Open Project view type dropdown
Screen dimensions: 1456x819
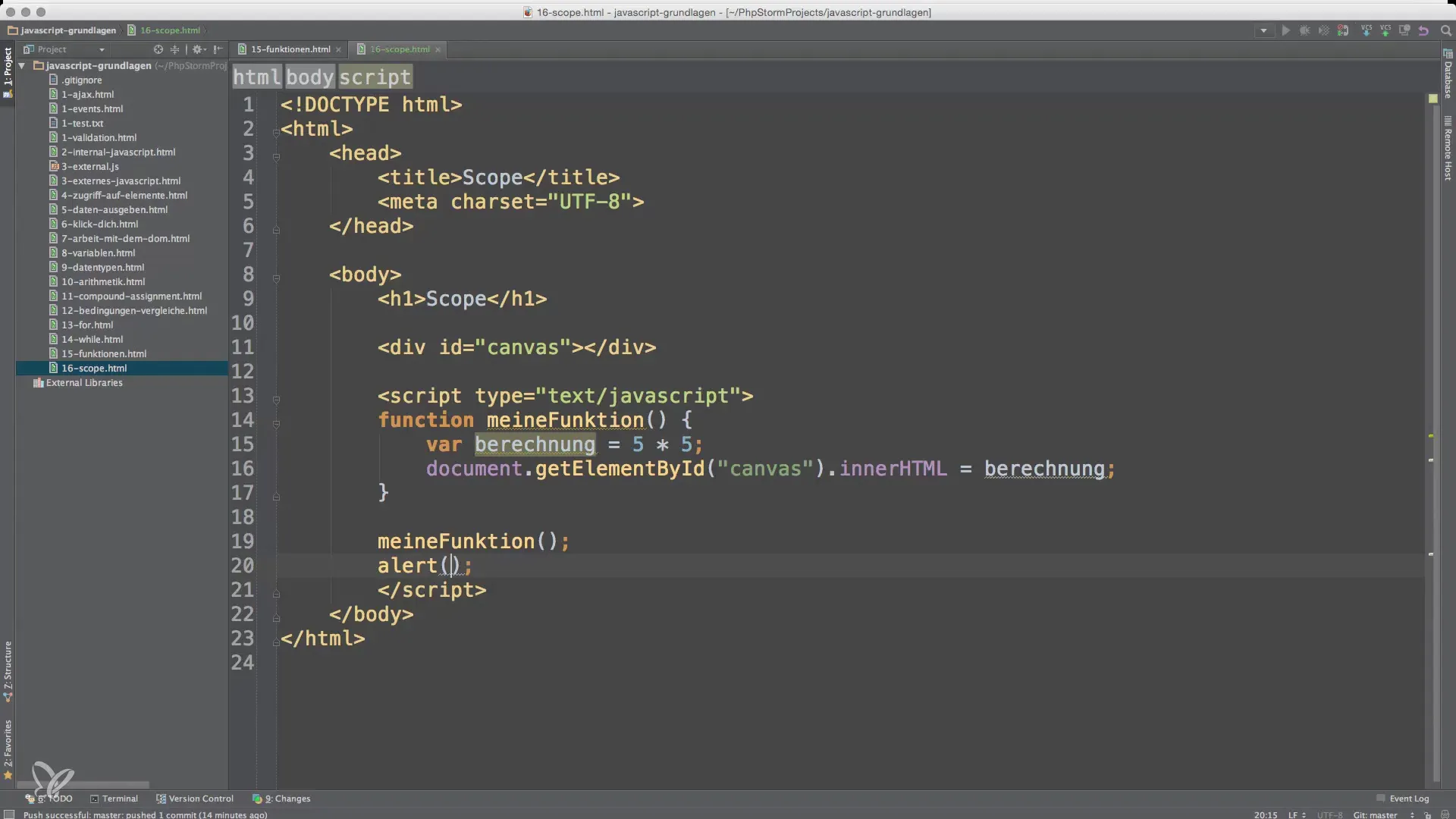(x=64, y=49)
